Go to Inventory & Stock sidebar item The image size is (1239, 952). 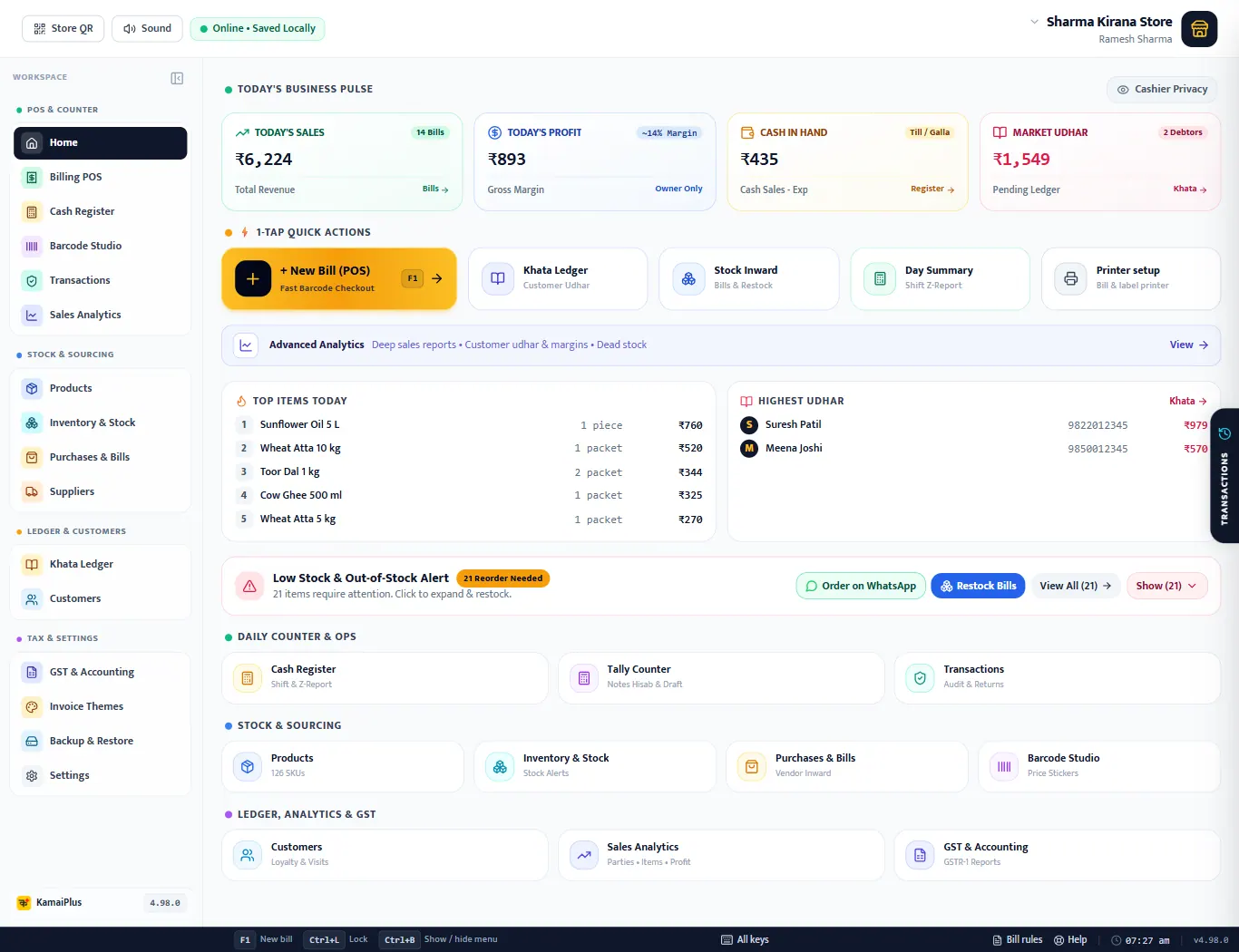100,423
